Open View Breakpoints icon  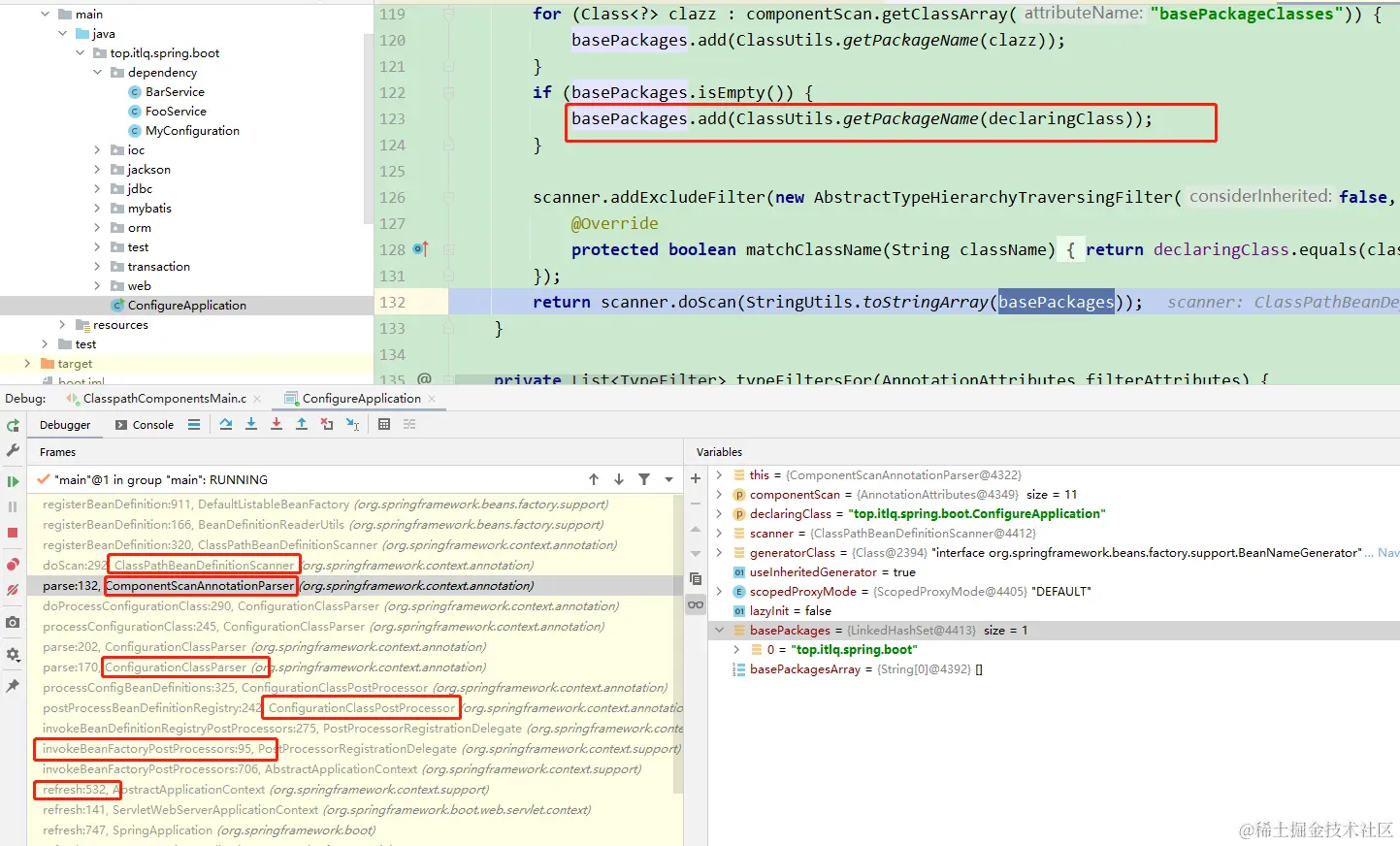[13, 564]
